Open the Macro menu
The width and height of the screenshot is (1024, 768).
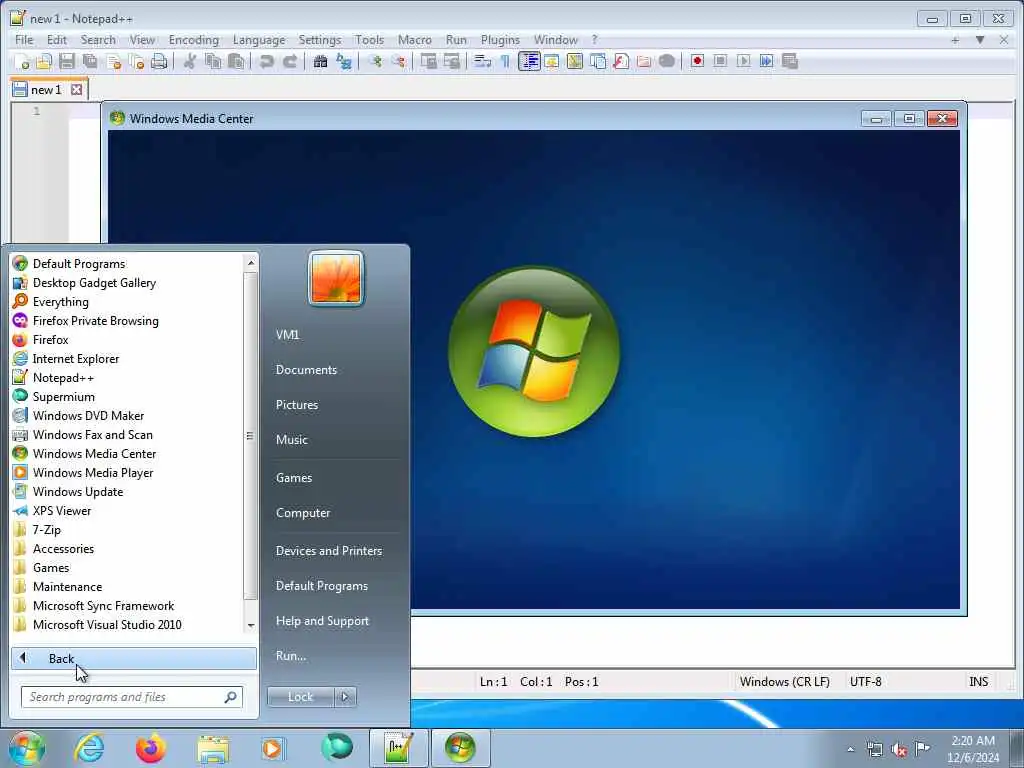415,40
